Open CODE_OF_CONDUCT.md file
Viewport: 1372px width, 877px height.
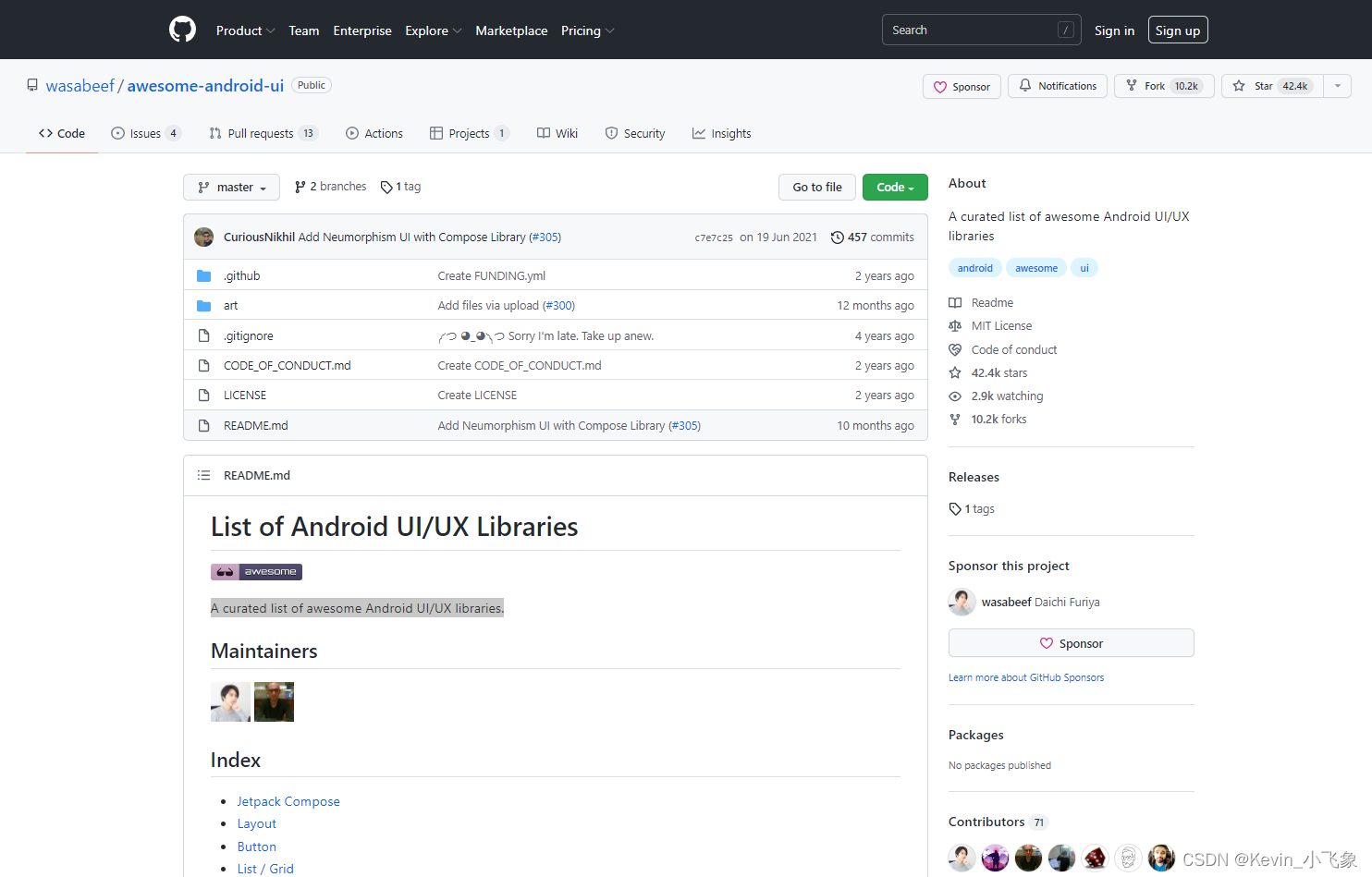click(288, 365)
